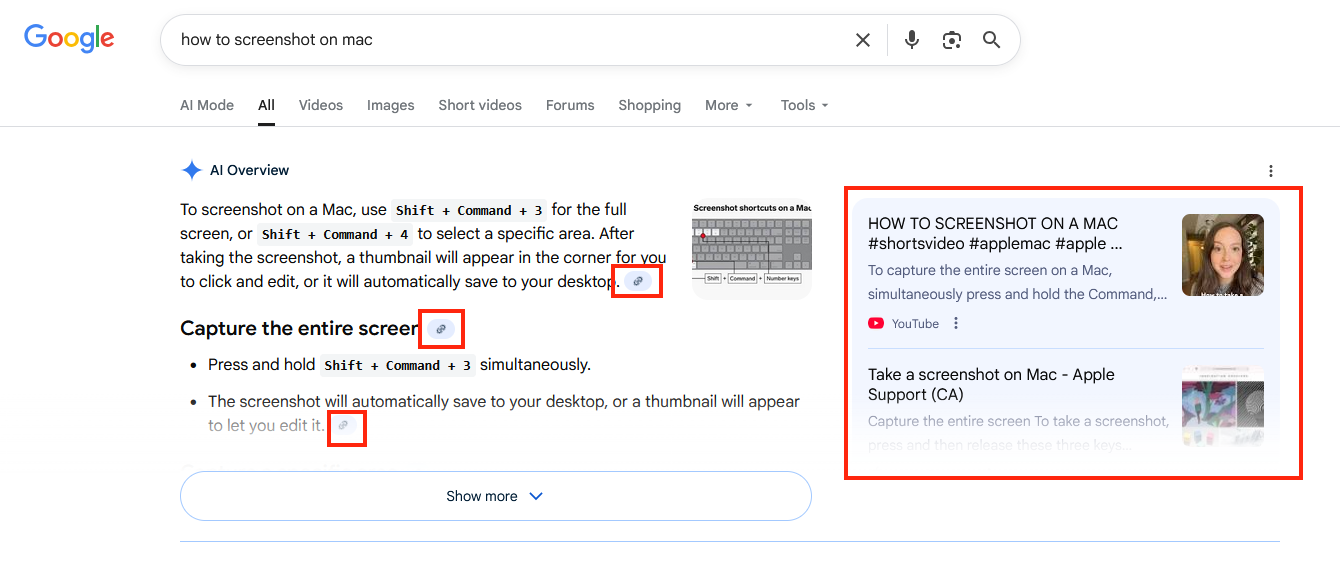This screenshot has width=1340, height=561.
Task: Submit search using the magnifying glass icon
Action: coord(991,40)
